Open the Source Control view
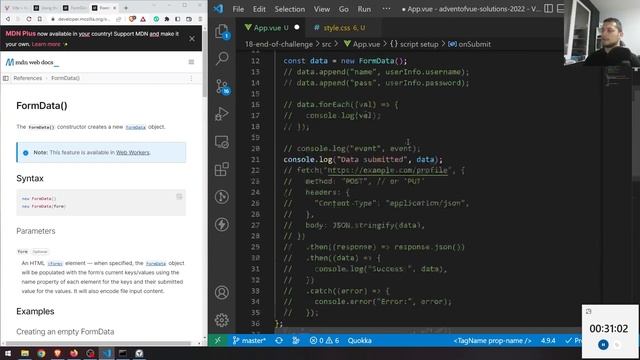 pyautogui.click(x=222, y=87)
